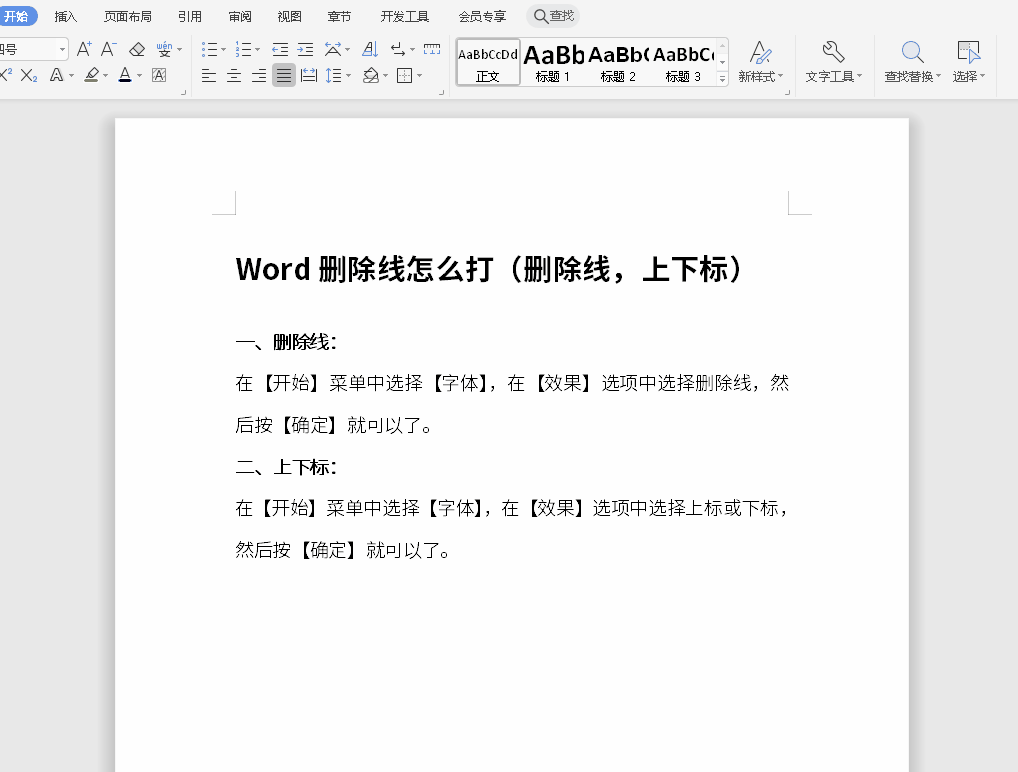Expand the styles gallery list
This screenshot has width=1018, height=772.
coord(722,77)
